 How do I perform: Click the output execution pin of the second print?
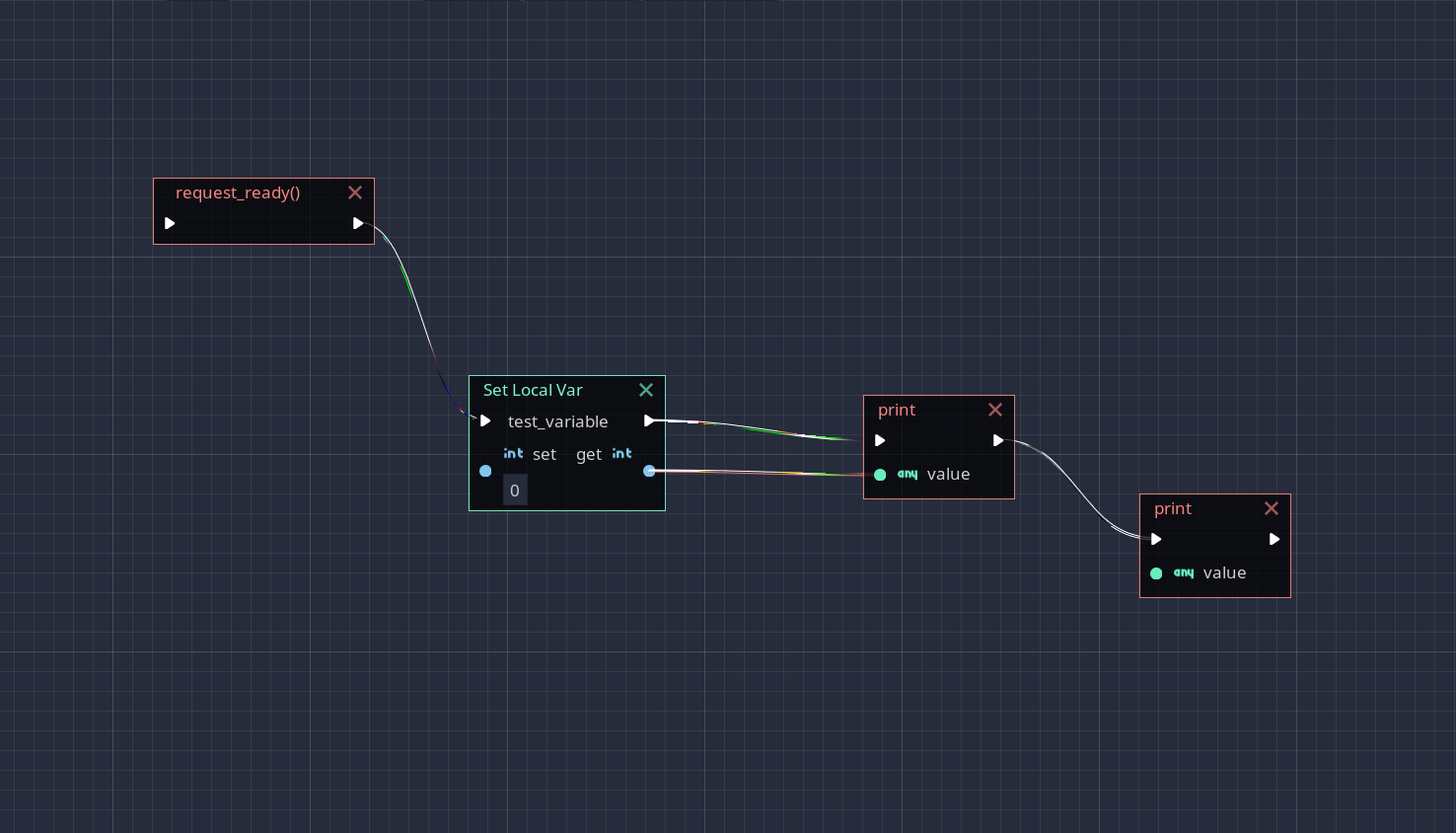1274,539
